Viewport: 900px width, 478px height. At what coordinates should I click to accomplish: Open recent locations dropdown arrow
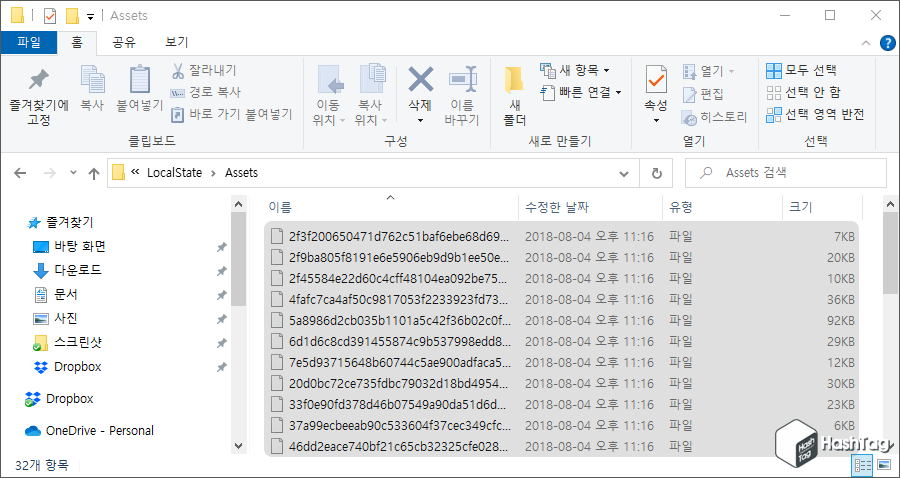click(73, 173)
